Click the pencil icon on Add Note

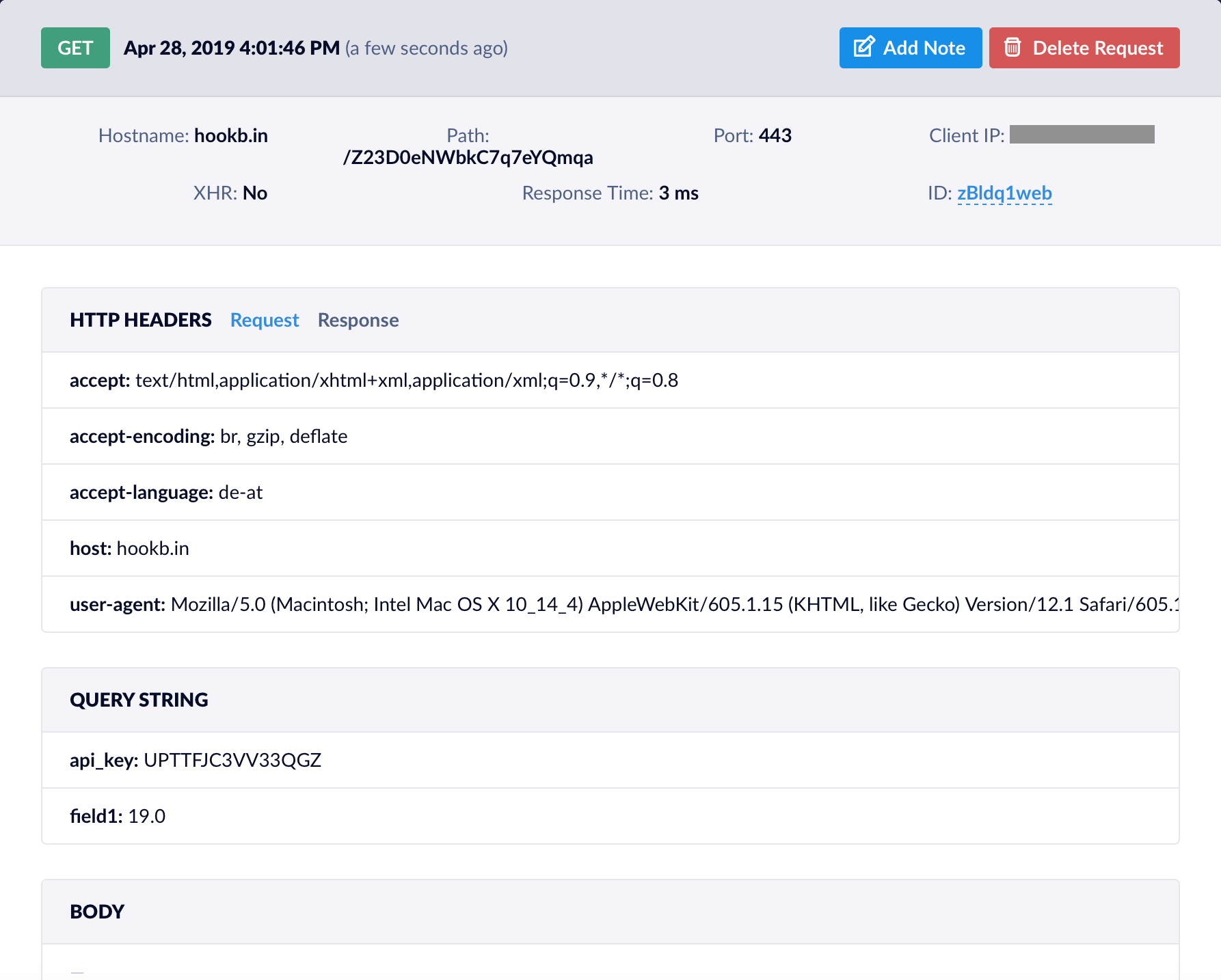coord(863,47)
